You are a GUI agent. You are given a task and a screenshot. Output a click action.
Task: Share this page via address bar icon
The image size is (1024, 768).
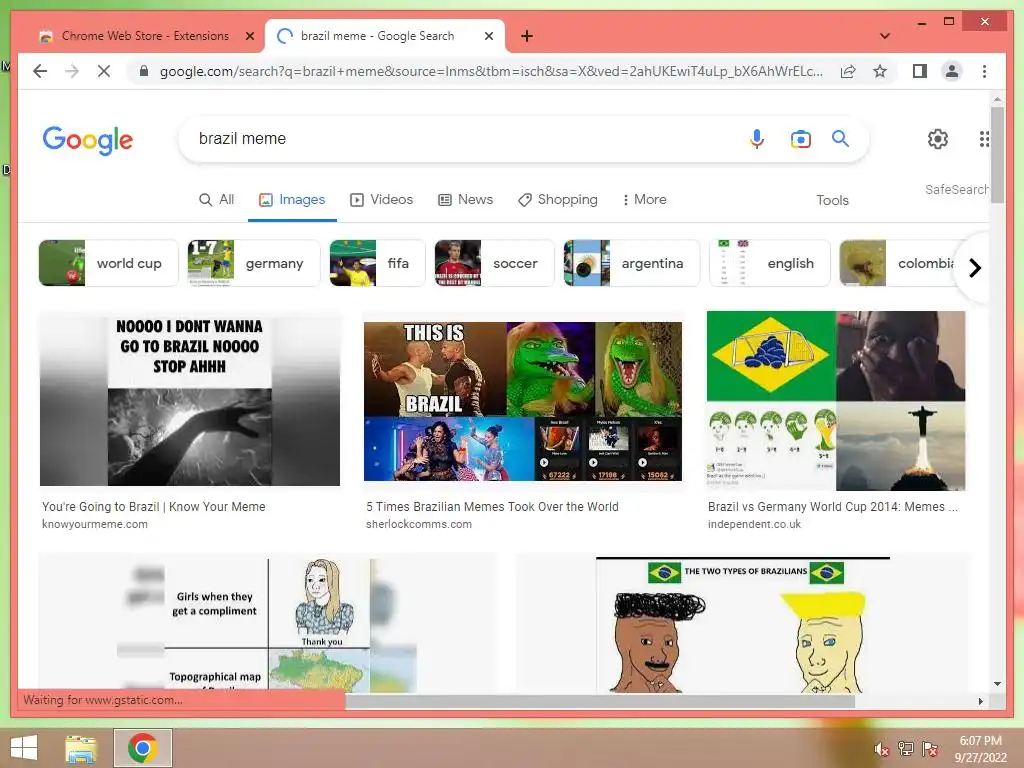[848, 71]
